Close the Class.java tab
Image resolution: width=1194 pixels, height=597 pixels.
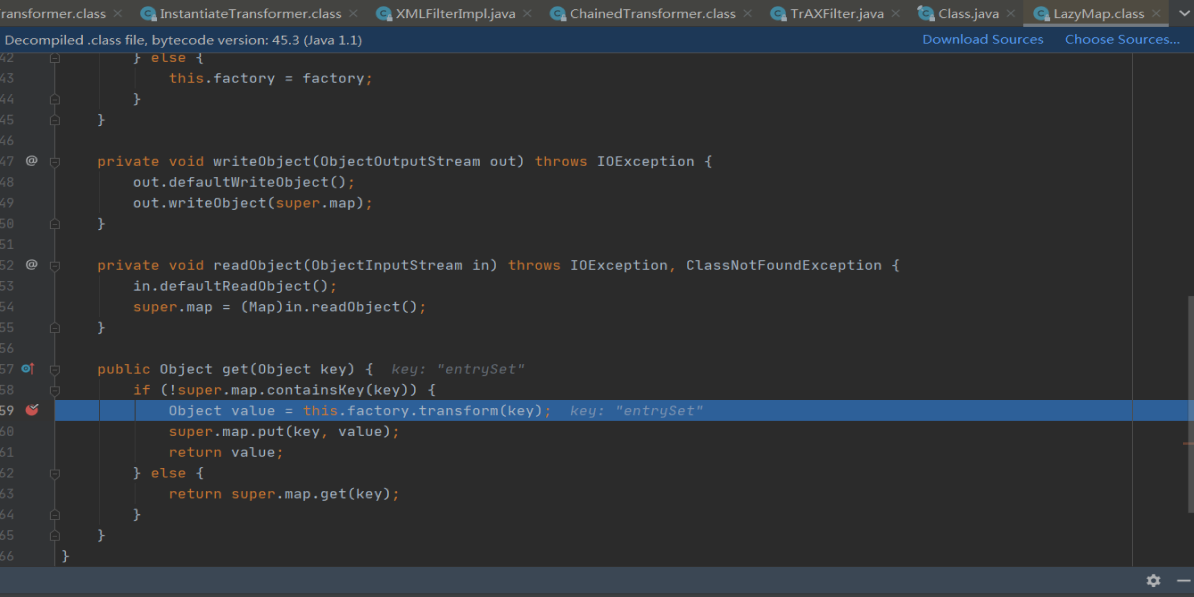pyautogui.click(x=1010, y=14)
